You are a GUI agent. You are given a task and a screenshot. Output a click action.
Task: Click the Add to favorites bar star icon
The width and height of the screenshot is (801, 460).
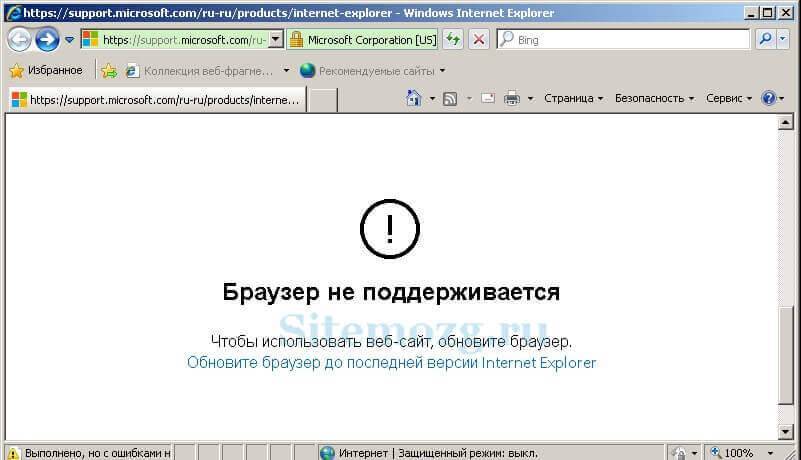point(109,71)
